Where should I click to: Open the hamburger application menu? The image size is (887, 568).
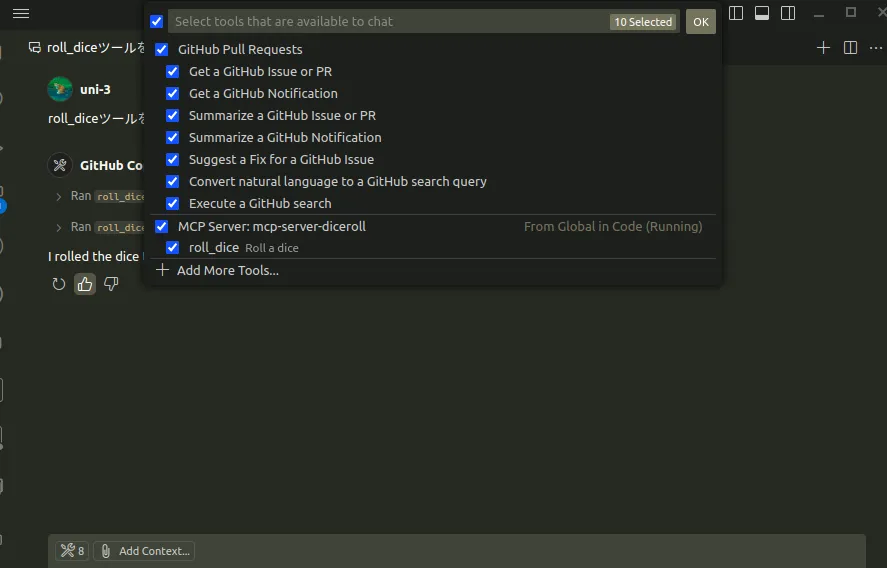(21, 13)
